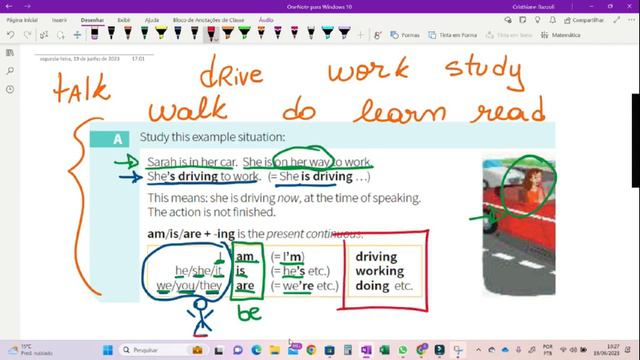Show recent notes clock icon
Image resolution: width=640 pixels, height=360 pixels.
10,89
